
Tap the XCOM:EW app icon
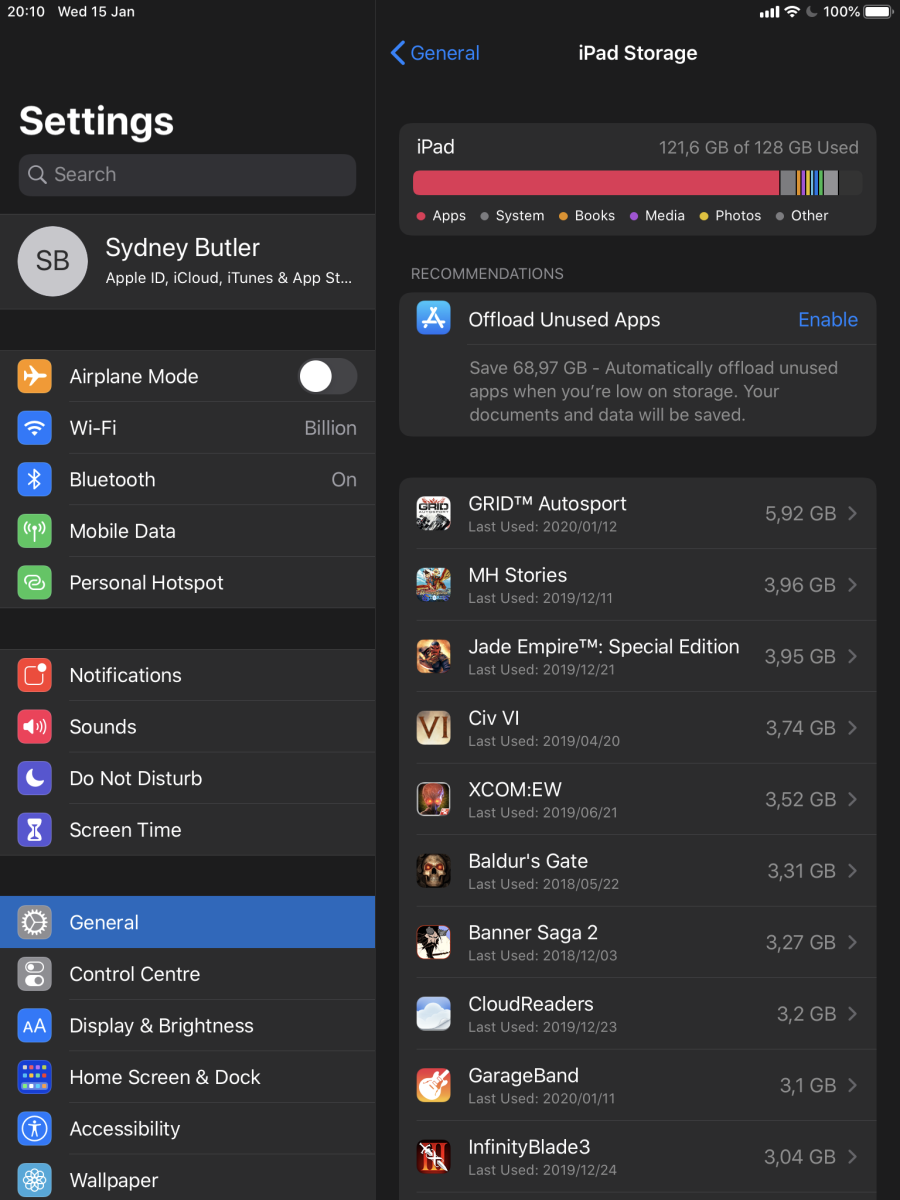pyautogui.click(x=434, y=799)
